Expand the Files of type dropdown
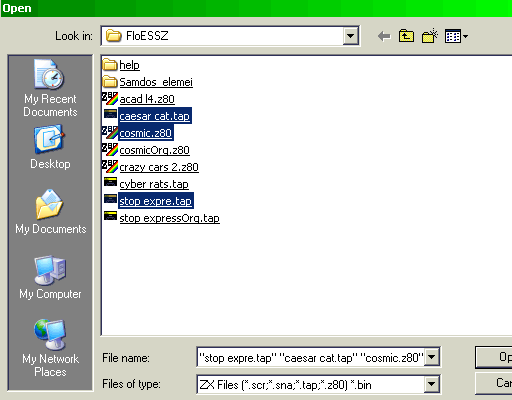Viewport: 512px width, 400px height. click(432, 384)
